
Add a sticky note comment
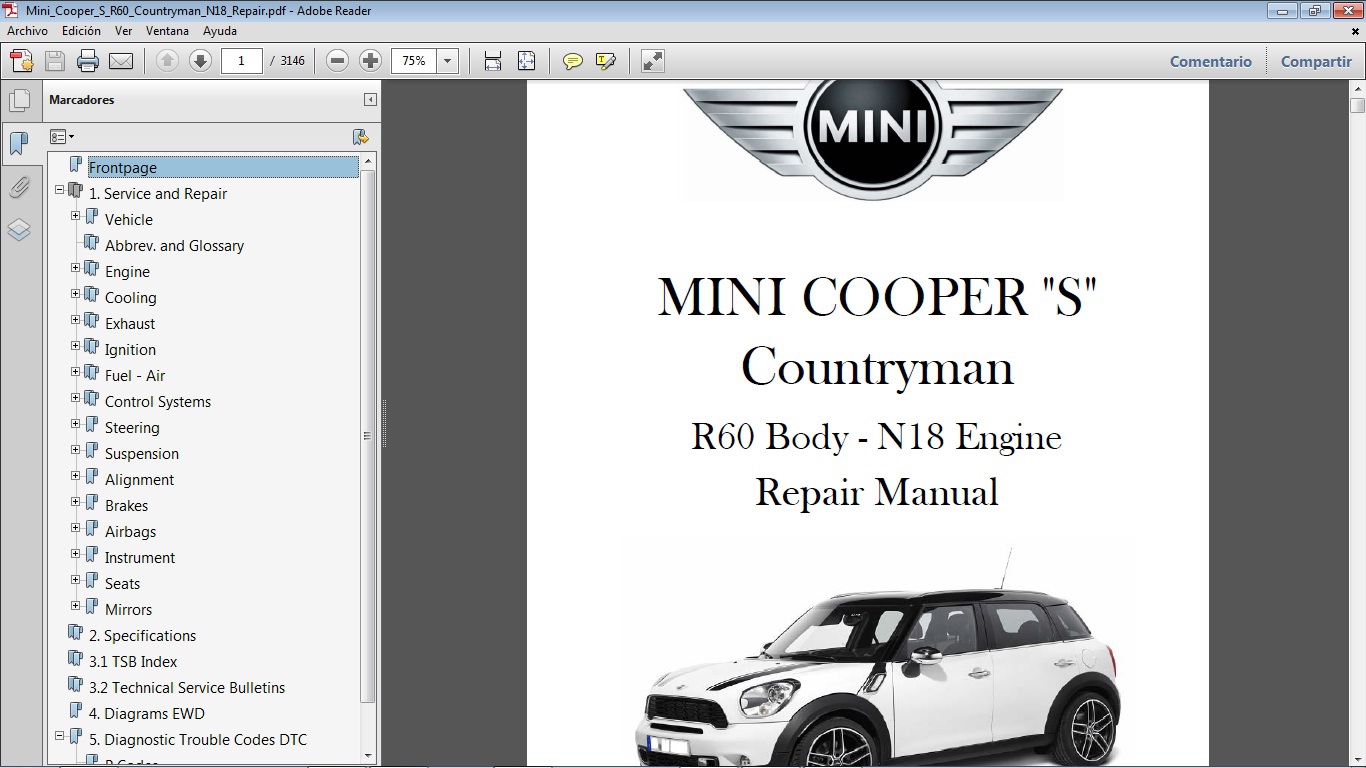572,61
